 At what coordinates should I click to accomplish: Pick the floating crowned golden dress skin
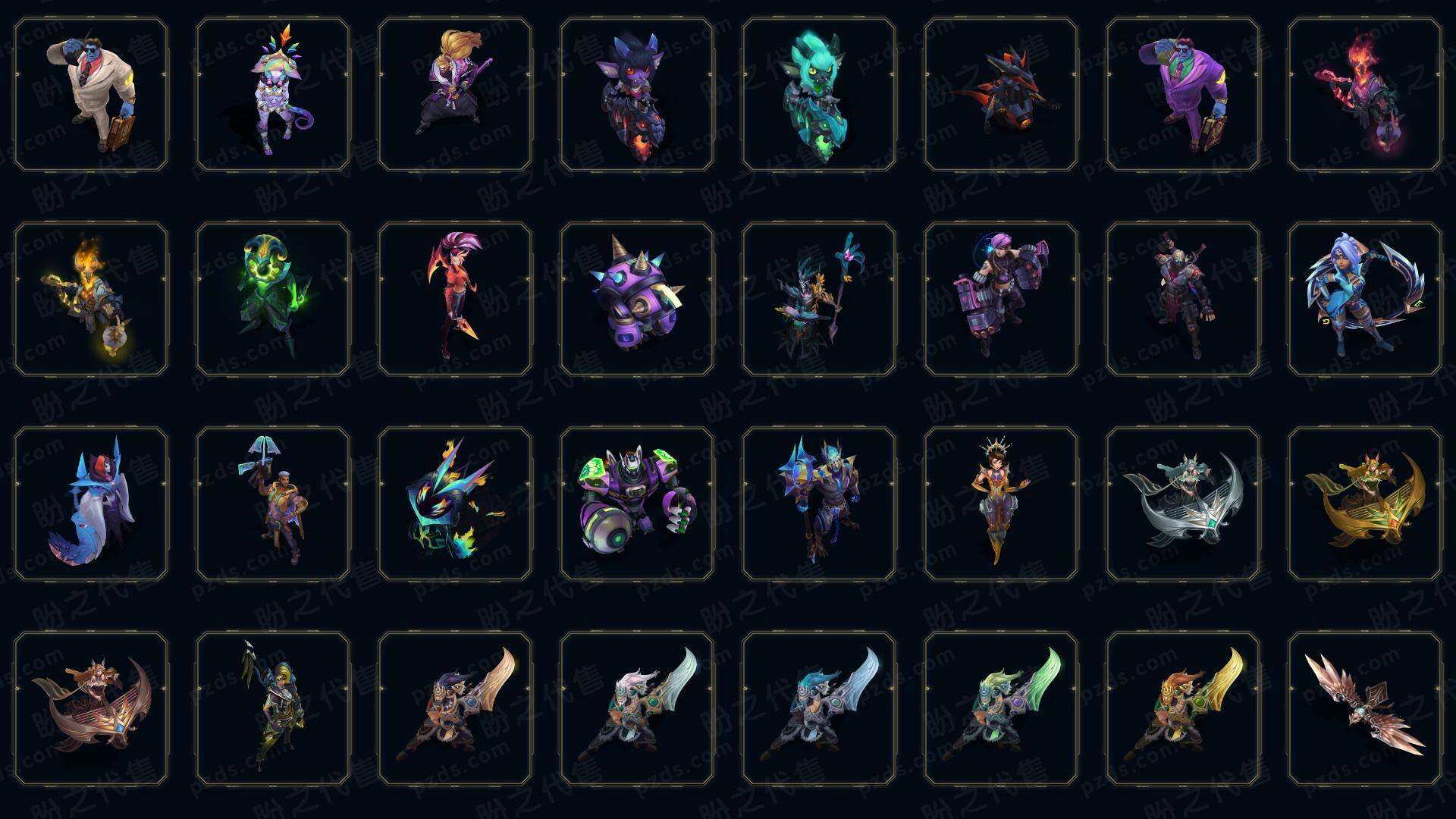tap(1001, 504)
